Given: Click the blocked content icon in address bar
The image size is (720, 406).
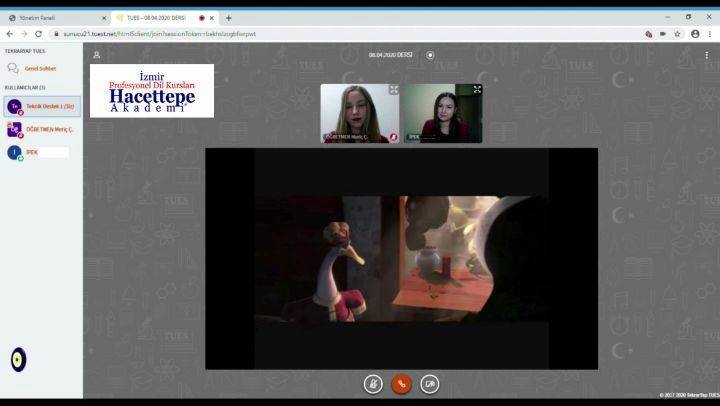Looking at the screenshot, I should (x=648, y=34).
